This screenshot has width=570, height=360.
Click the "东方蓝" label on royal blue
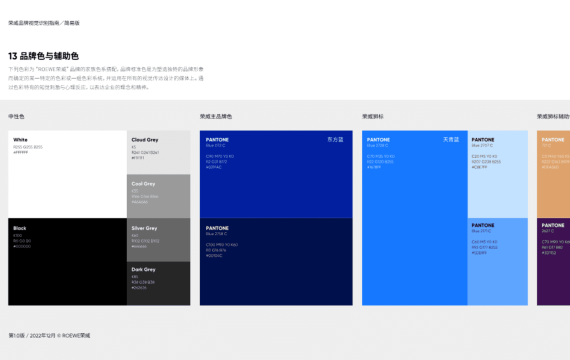pyautogui.click(x=335, y=140)
